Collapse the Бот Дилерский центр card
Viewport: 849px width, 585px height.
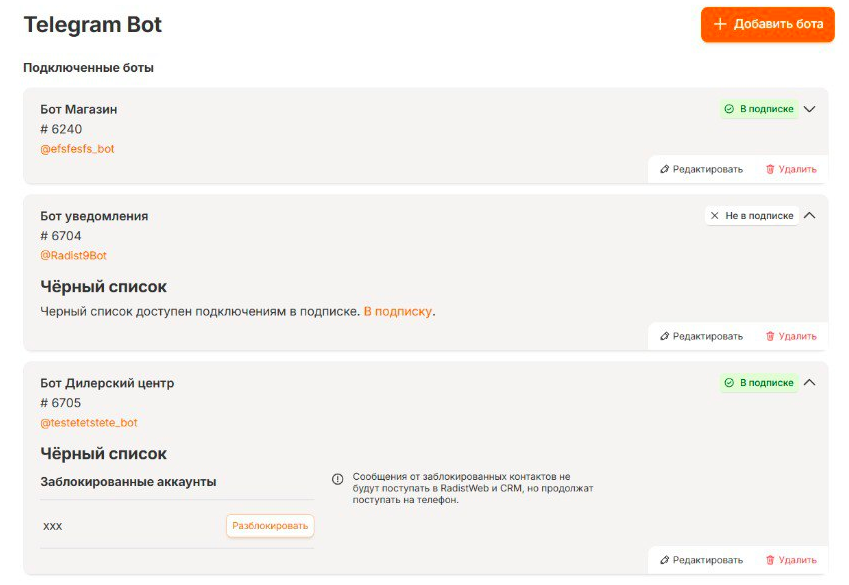coord(810,382)
